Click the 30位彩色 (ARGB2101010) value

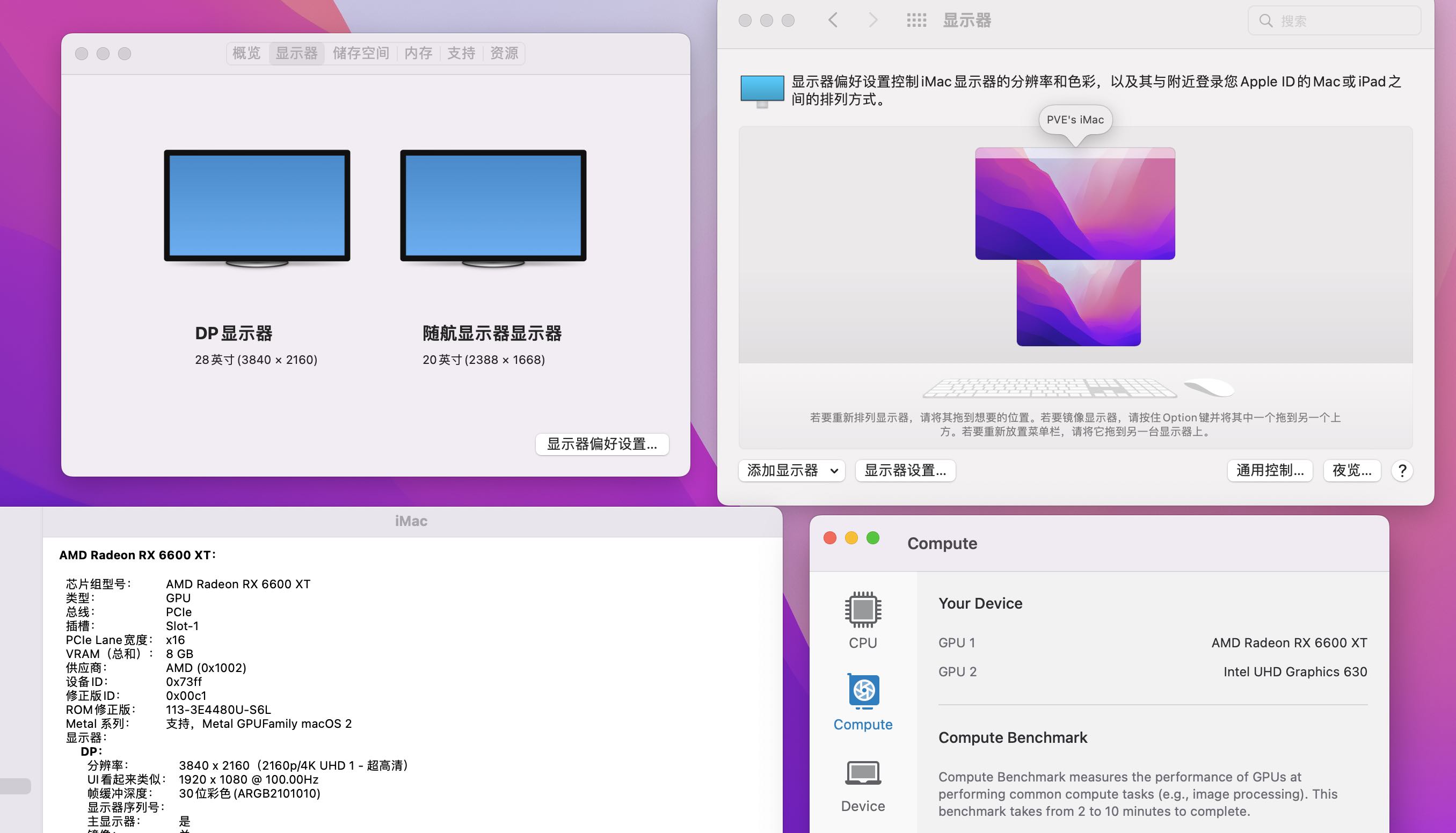(250, 793)
